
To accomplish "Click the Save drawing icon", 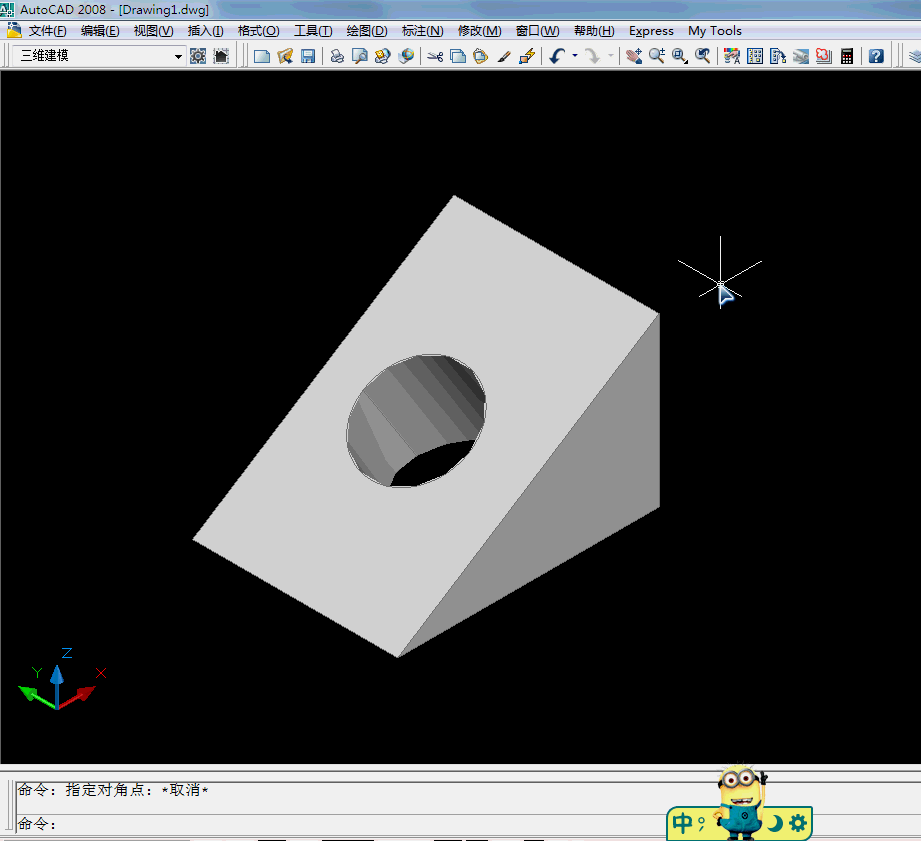I will point(308,56).
